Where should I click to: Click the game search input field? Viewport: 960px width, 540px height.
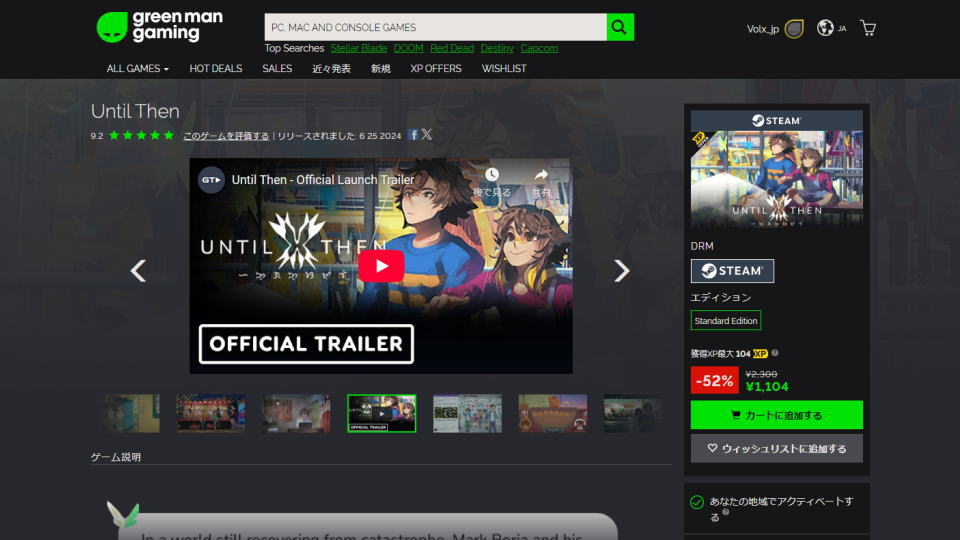pyautogui.click(x=435, y=27)
